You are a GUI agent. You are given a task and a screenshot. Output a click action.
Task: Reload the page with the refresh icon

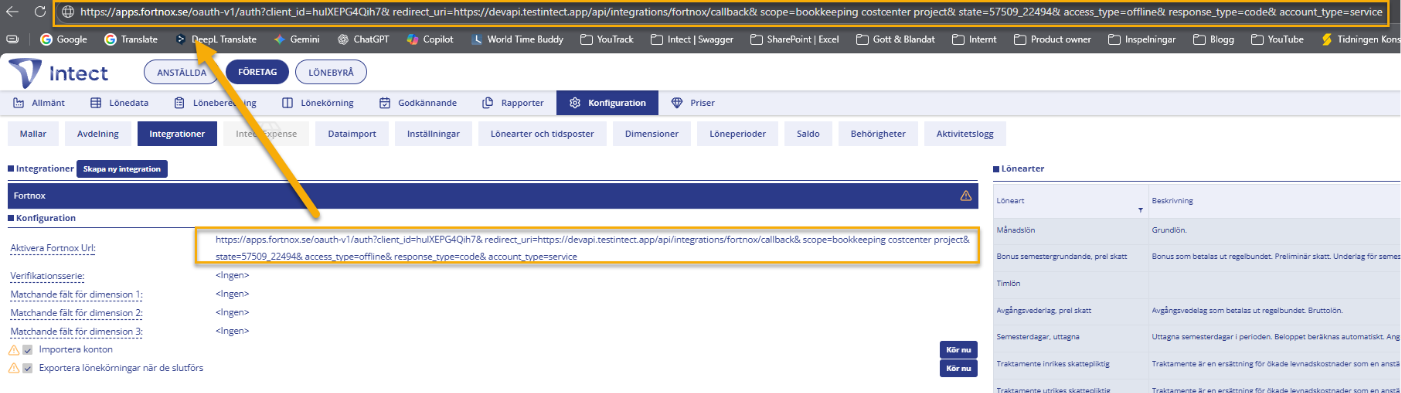pos(39,12)
